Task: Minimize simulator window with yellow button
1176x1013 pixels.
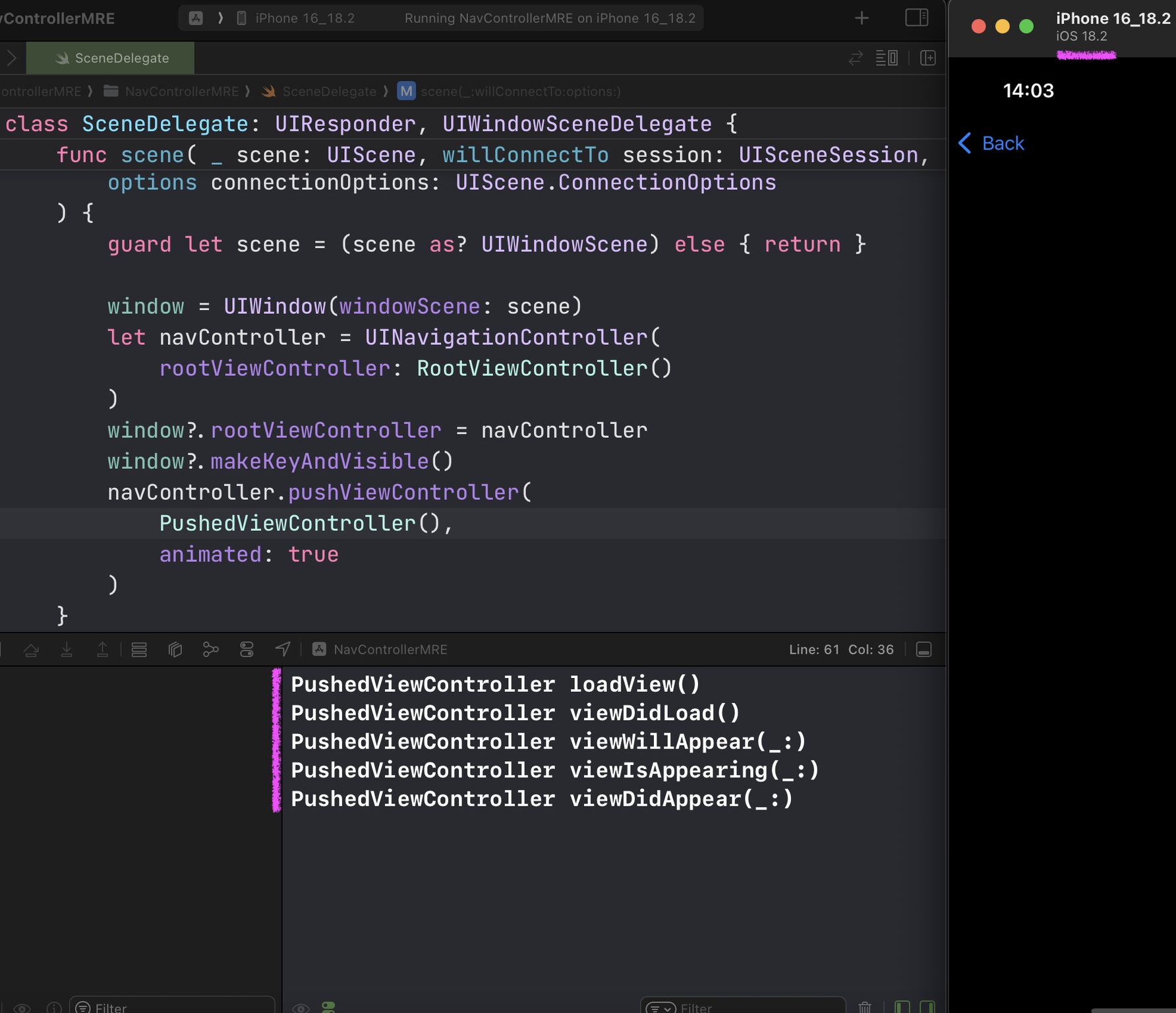Action: point(1002,26)
